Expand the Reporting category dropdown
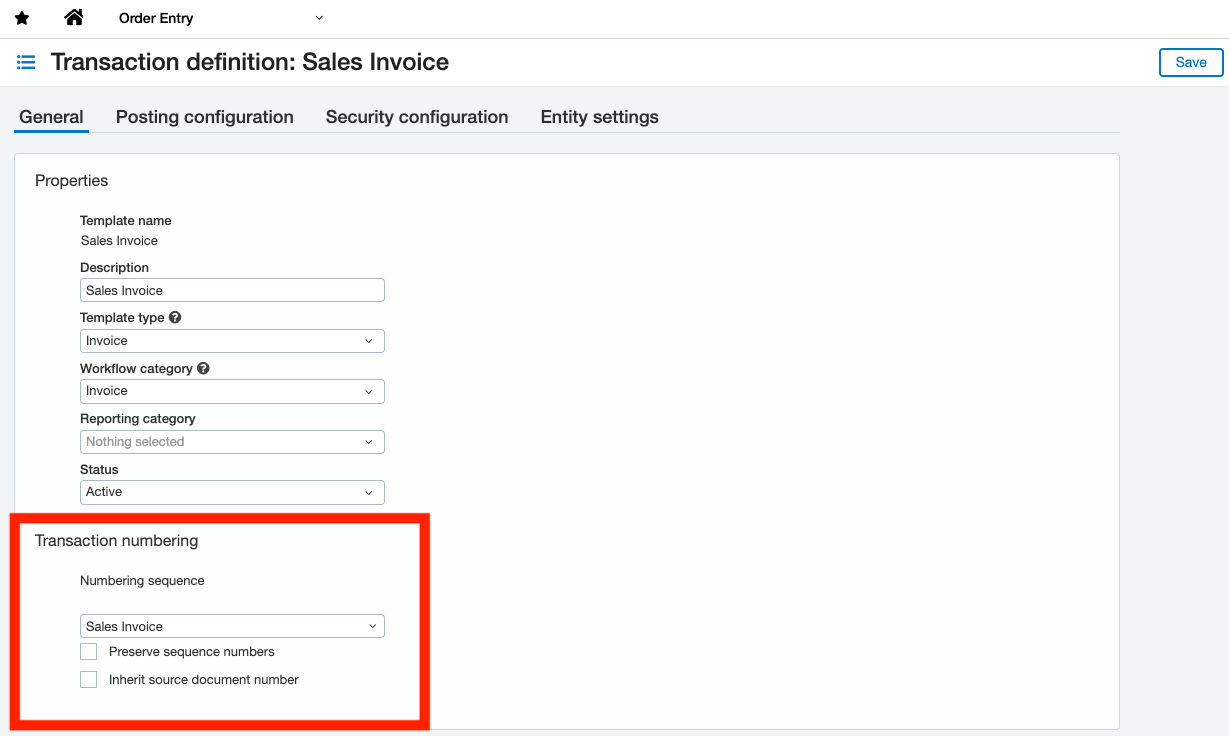Image resolution: width=1229 pixels, height=736 pixels. click(232, 442)
